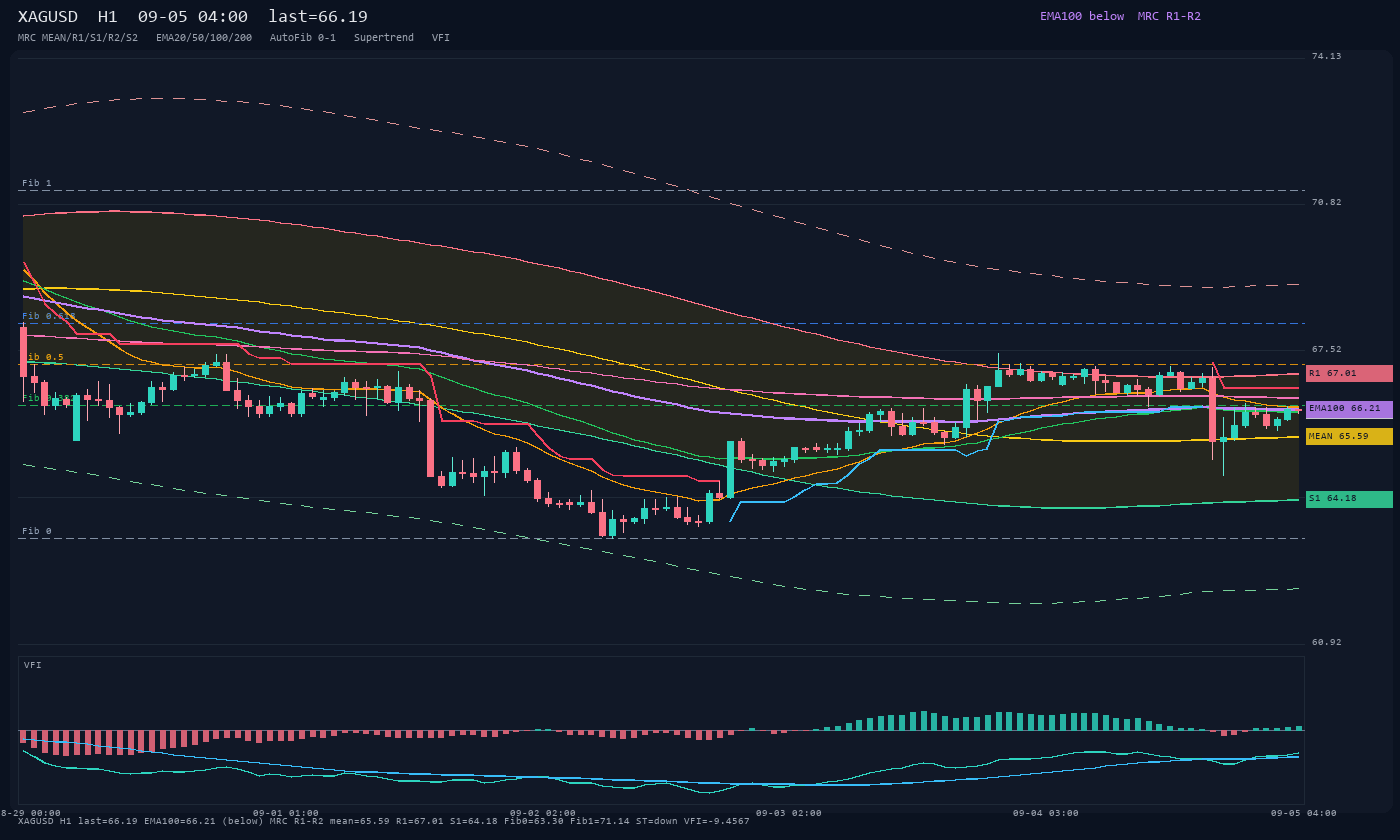The height and width of the screenshot is (840, 1400).
Task: Select the 'Fib 1' level label
Action: [37, 184]
